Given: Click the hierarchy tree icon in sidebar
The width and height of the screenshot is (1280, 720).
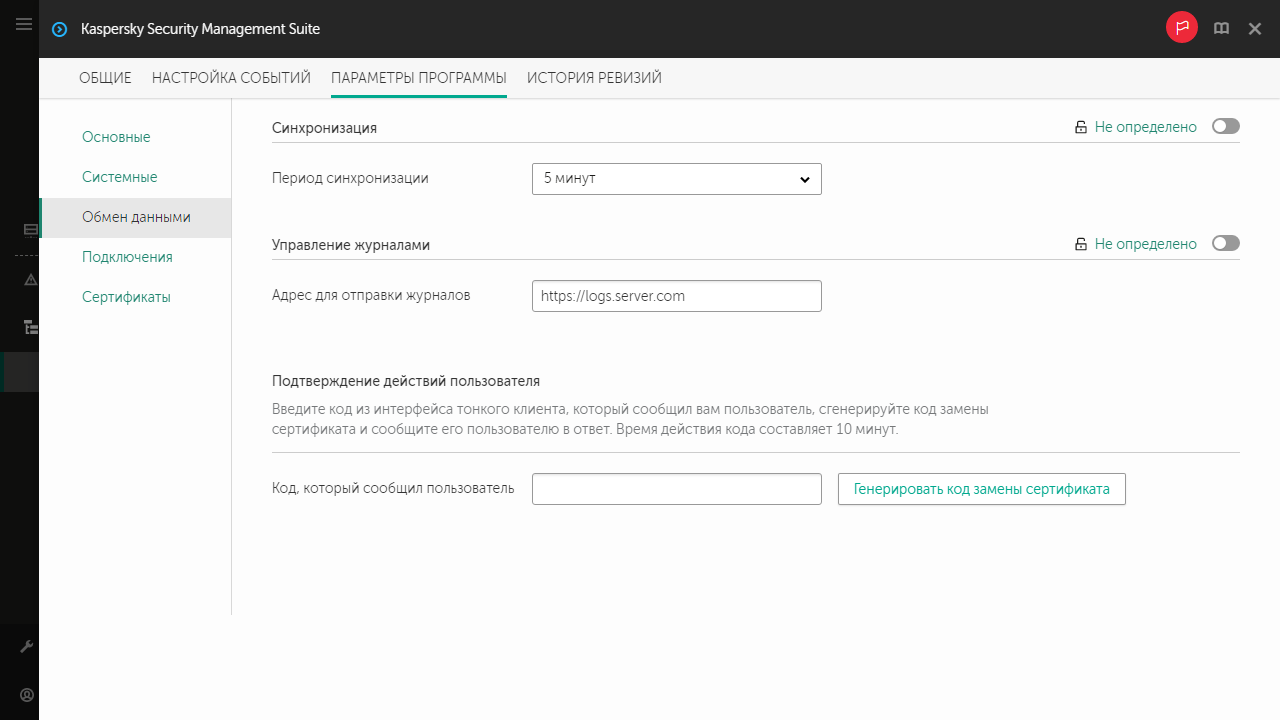Looking at the screenshot, I should click(30, 326).
